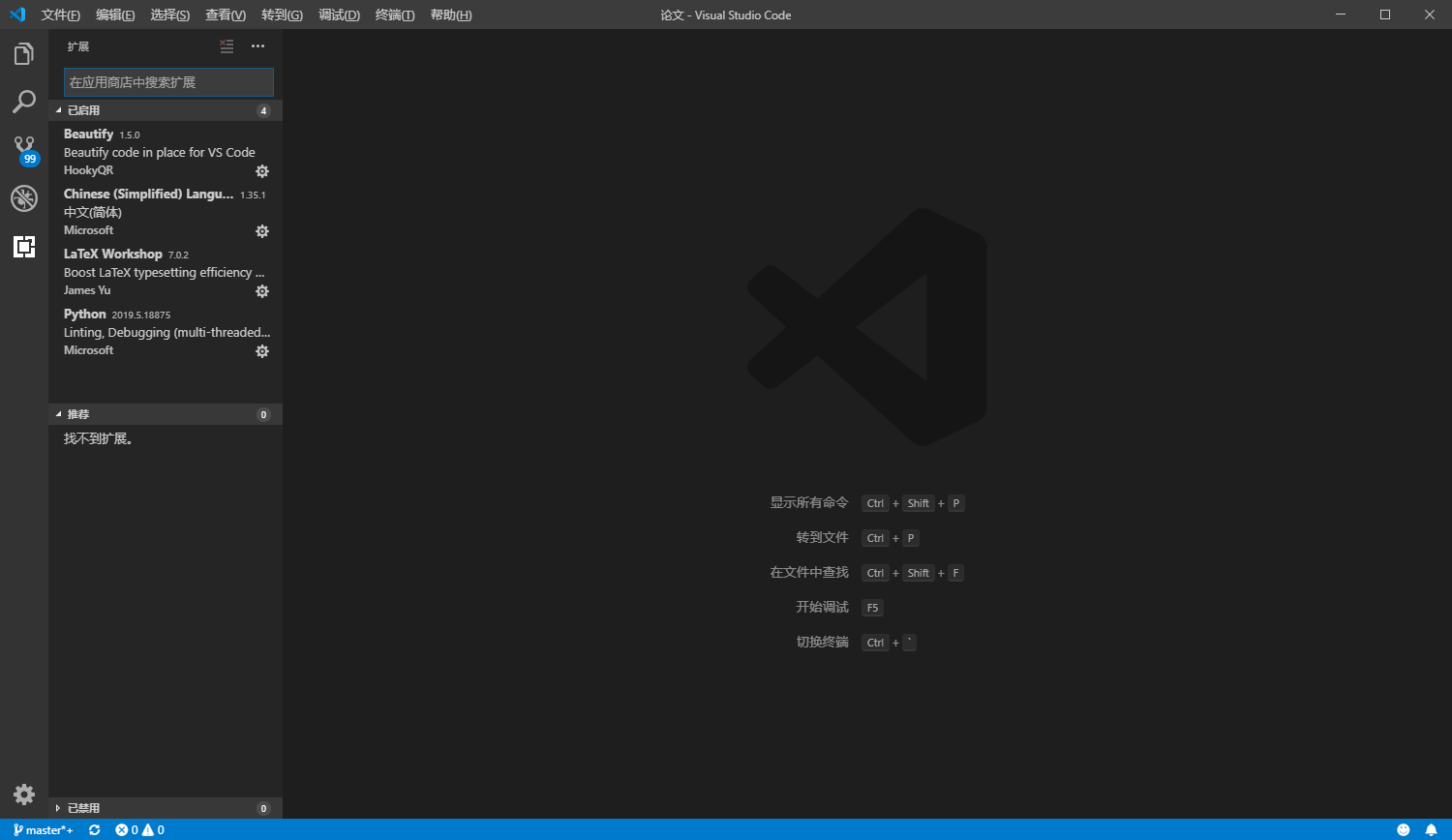Click the 找不到扩展 message text

(99, 438)
